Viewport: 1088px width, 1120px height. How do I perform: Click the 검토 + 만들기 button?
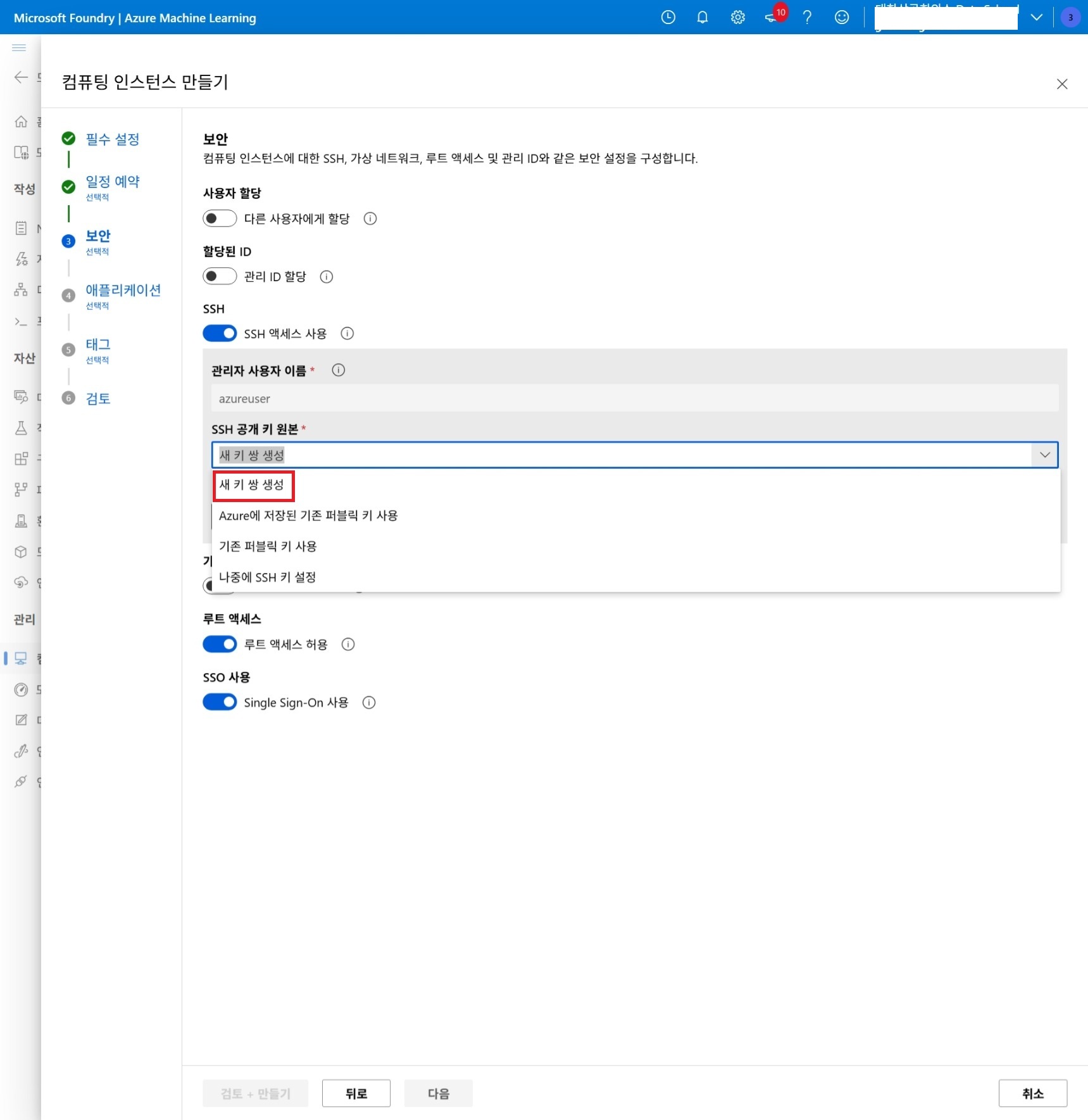256,1093
